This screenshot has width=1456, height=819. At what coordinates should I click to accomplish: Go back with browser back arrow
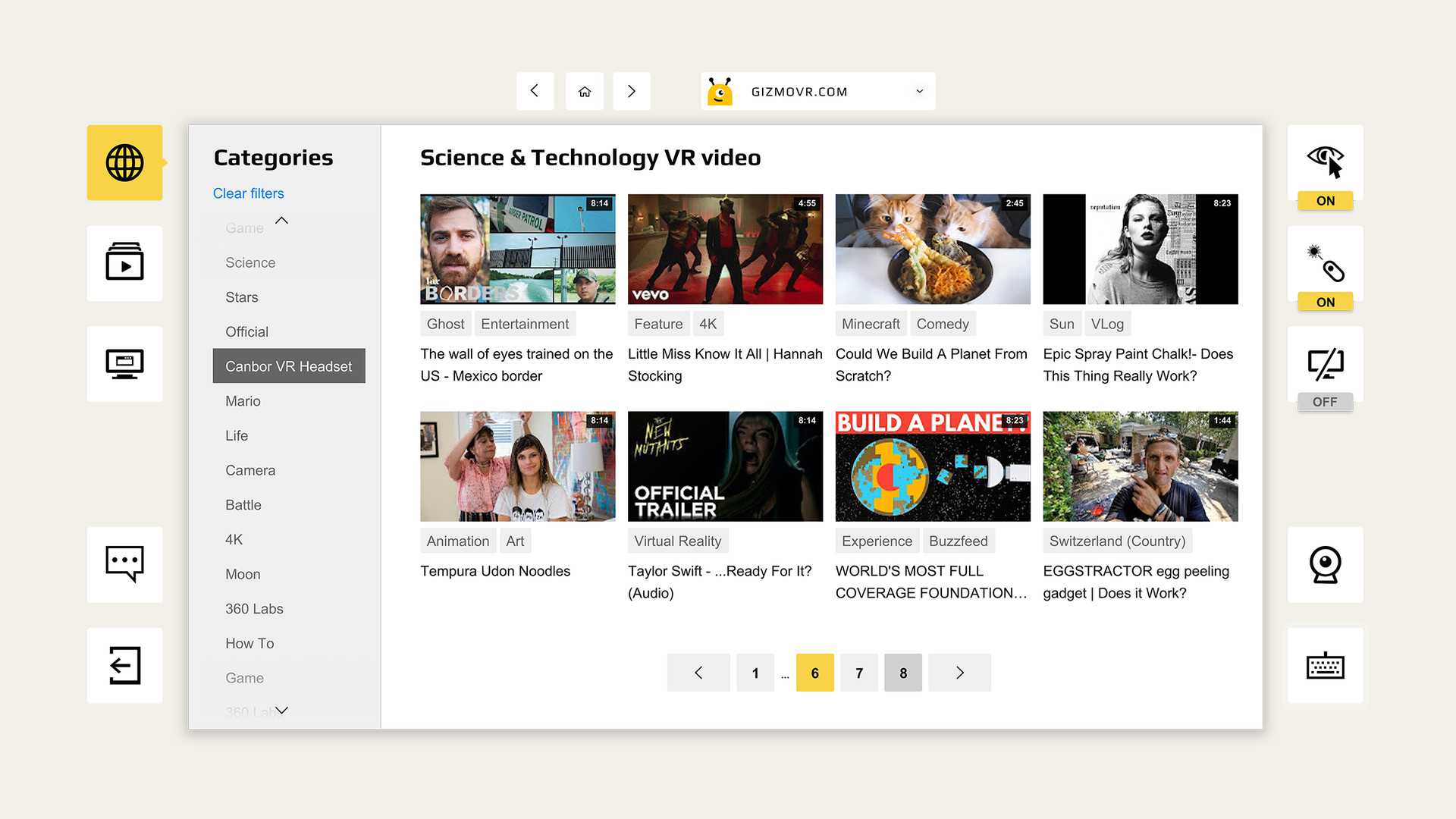pos(535,91)
